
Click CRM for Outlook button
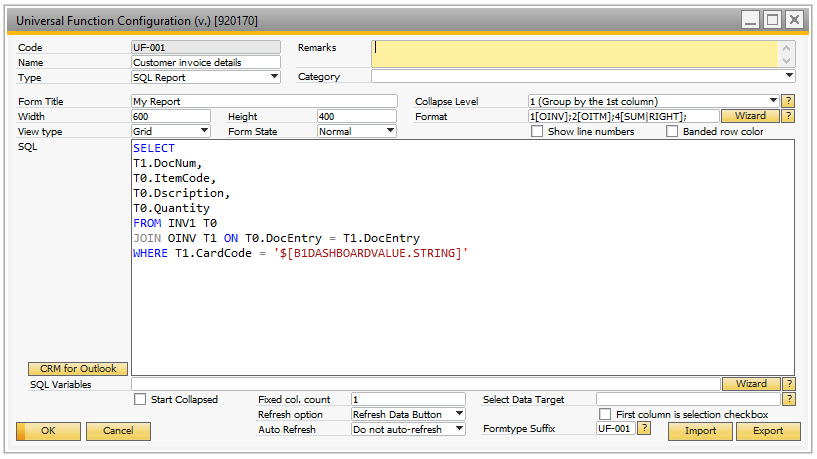(78, 368)
